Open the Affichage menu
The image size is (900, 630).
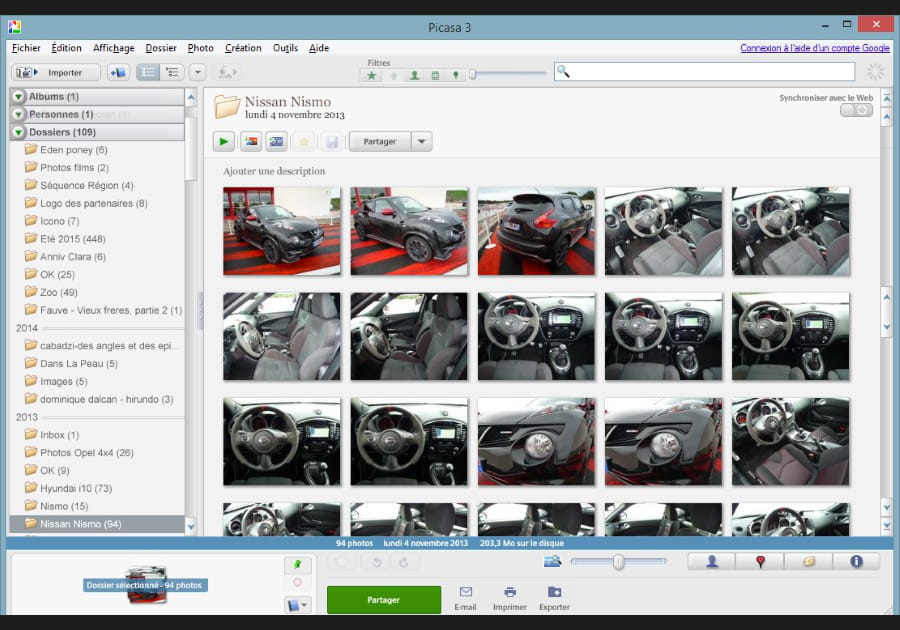click(x=114, y=48)
